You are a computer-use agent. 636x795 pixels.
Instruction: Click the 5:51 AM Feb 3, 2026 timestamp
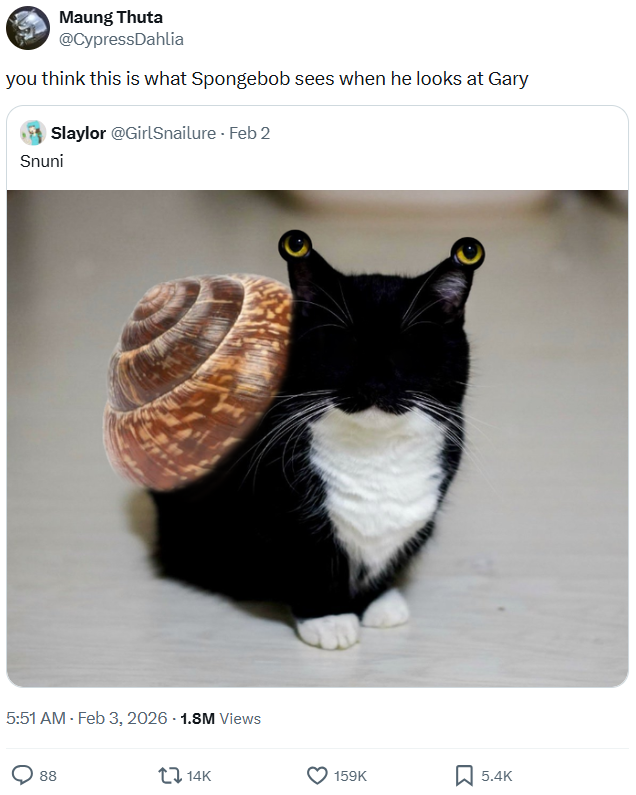[x=87, y=718]
